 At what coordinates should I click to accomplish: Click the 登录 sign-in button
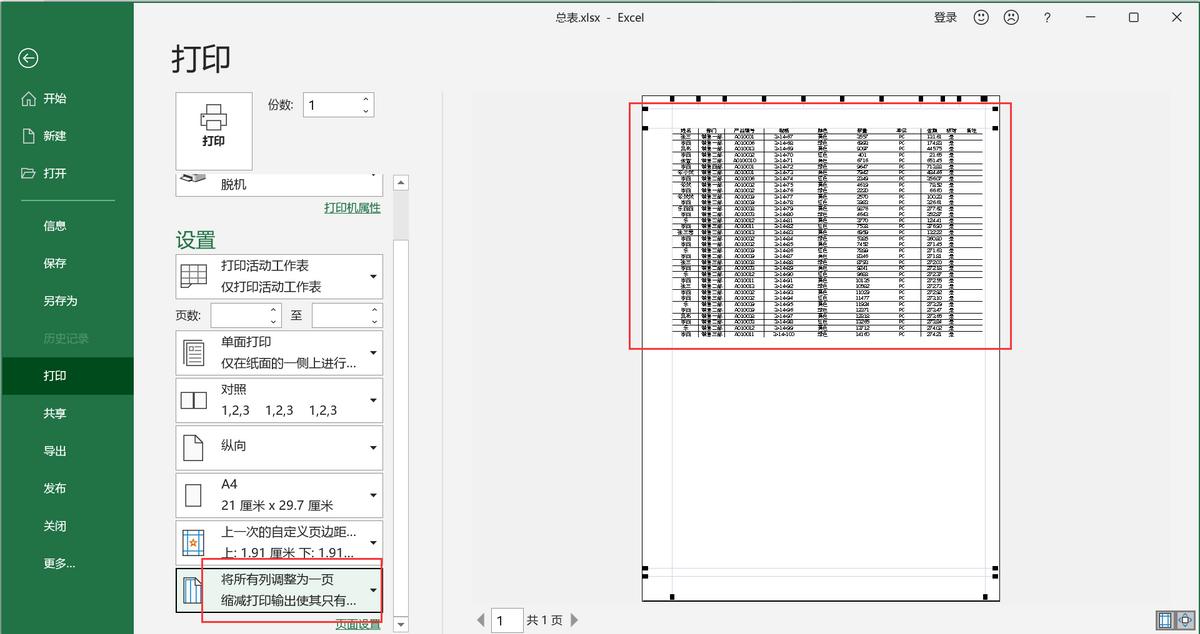point(945,17)
